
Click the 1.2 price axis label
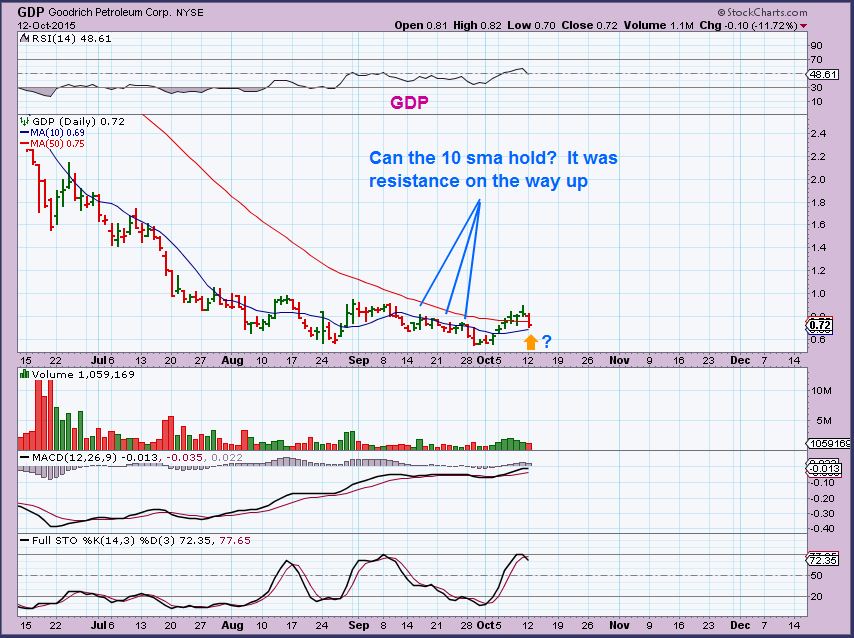pyautogui.click(x=818, y=271)
